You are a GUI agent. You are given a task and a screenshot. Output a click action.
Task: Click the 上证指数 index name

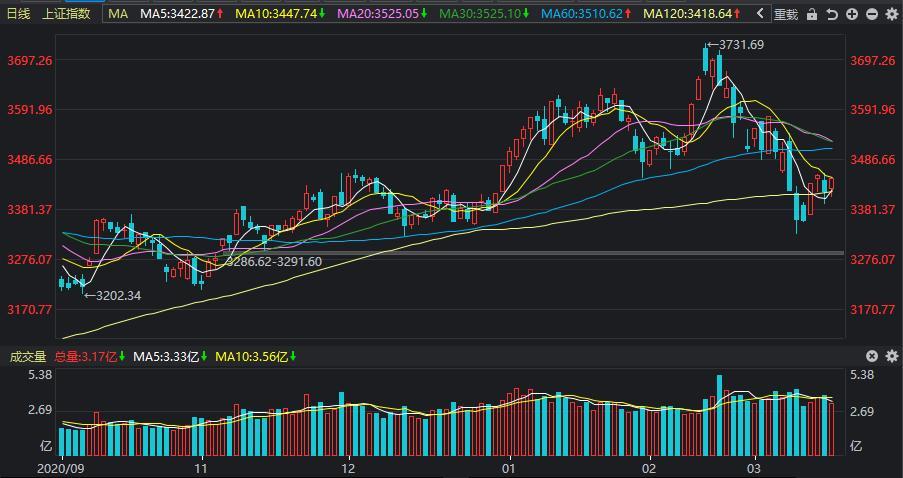[x=66, y=14]
